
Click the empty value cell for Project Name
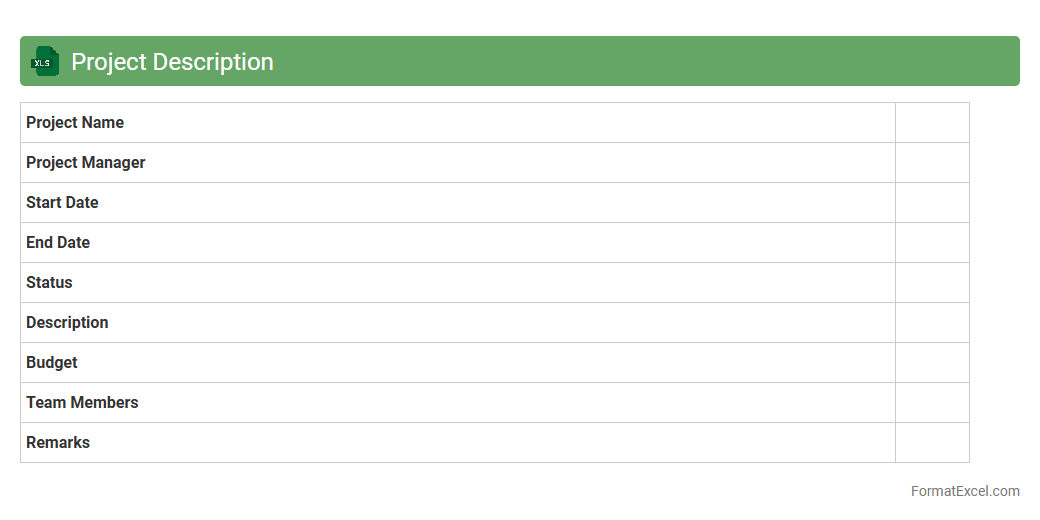(932, 123)
